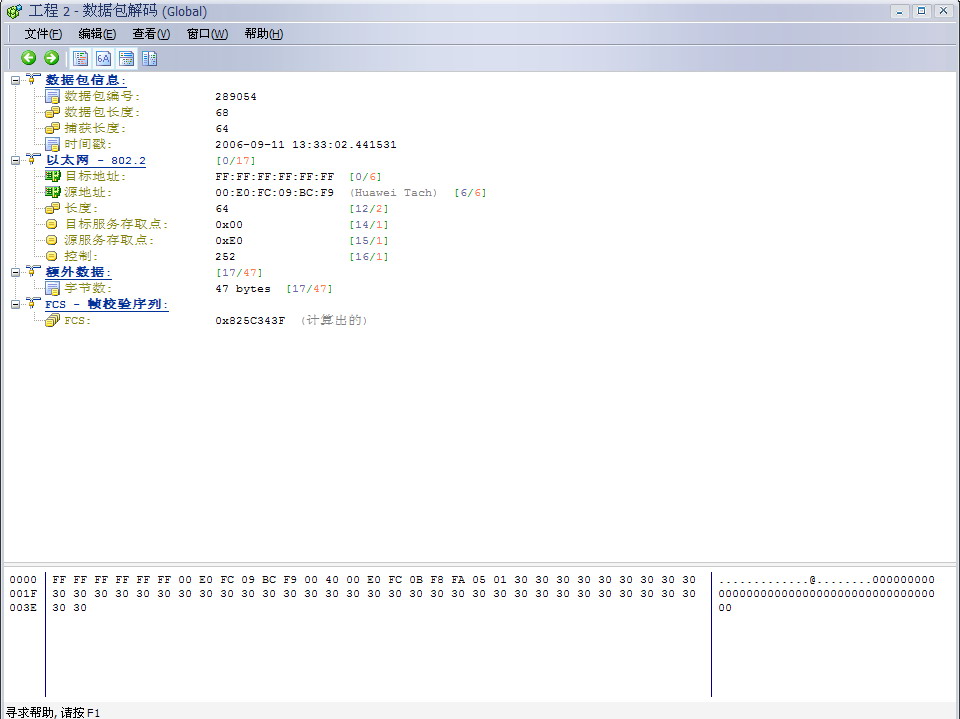This screenshot has width=960, height=719.
Task: Click the icon beside 控制 field
Action: pyautogui.click(x=51, y=256)
